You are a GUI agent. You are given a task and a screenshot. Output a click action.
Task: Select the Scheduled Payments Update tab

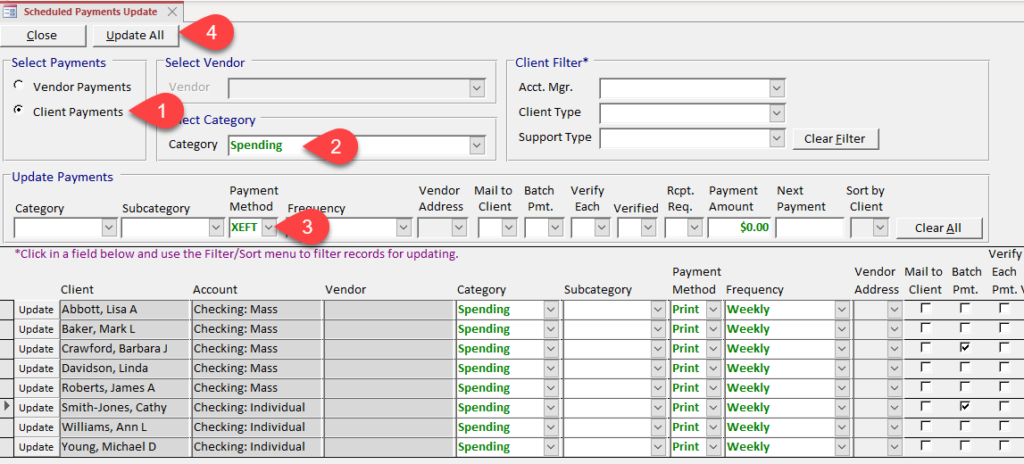[91, 11]
